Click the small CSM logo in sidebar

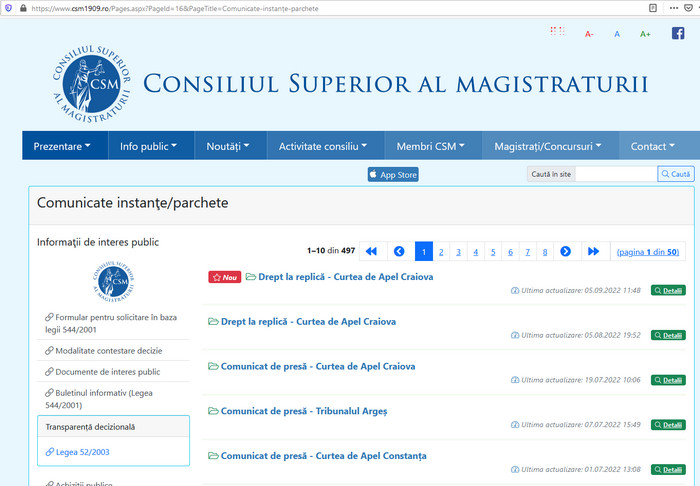[x=113, y=282]
